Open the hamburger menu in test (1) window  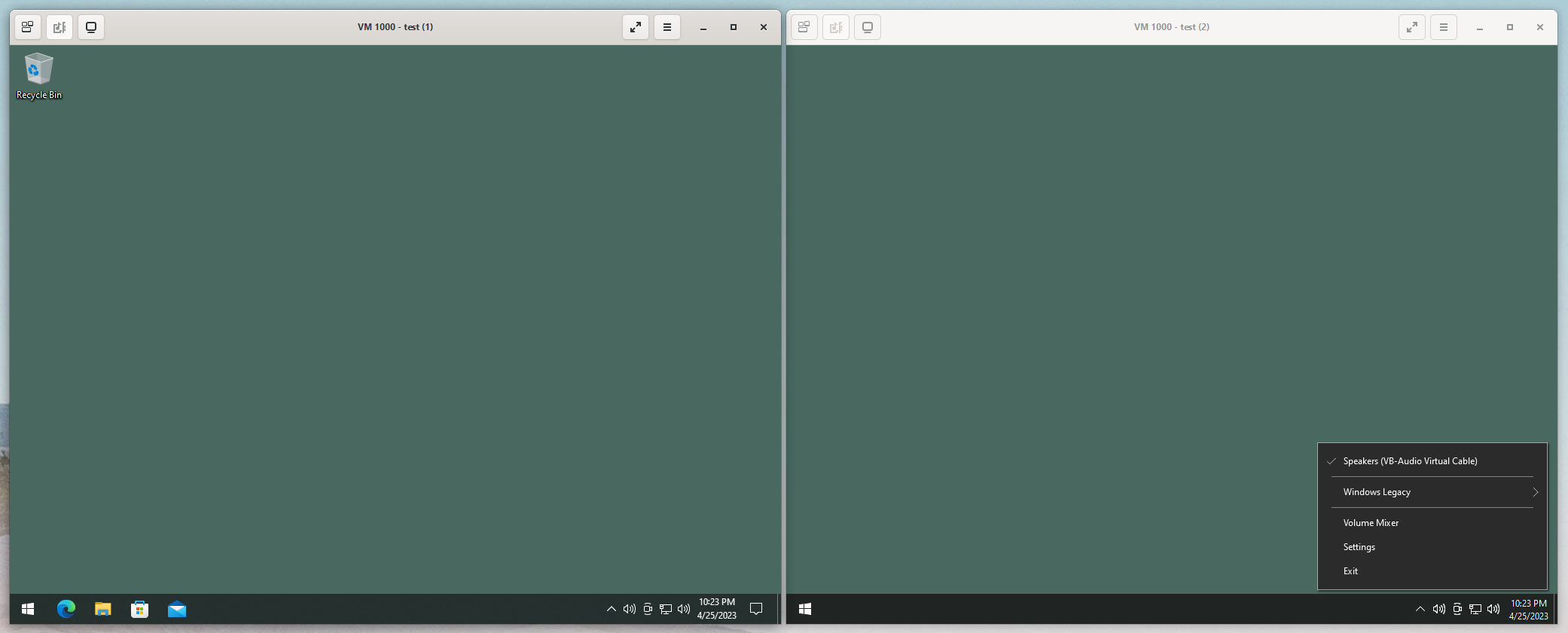pyautogui.click(x=667, y=27)
